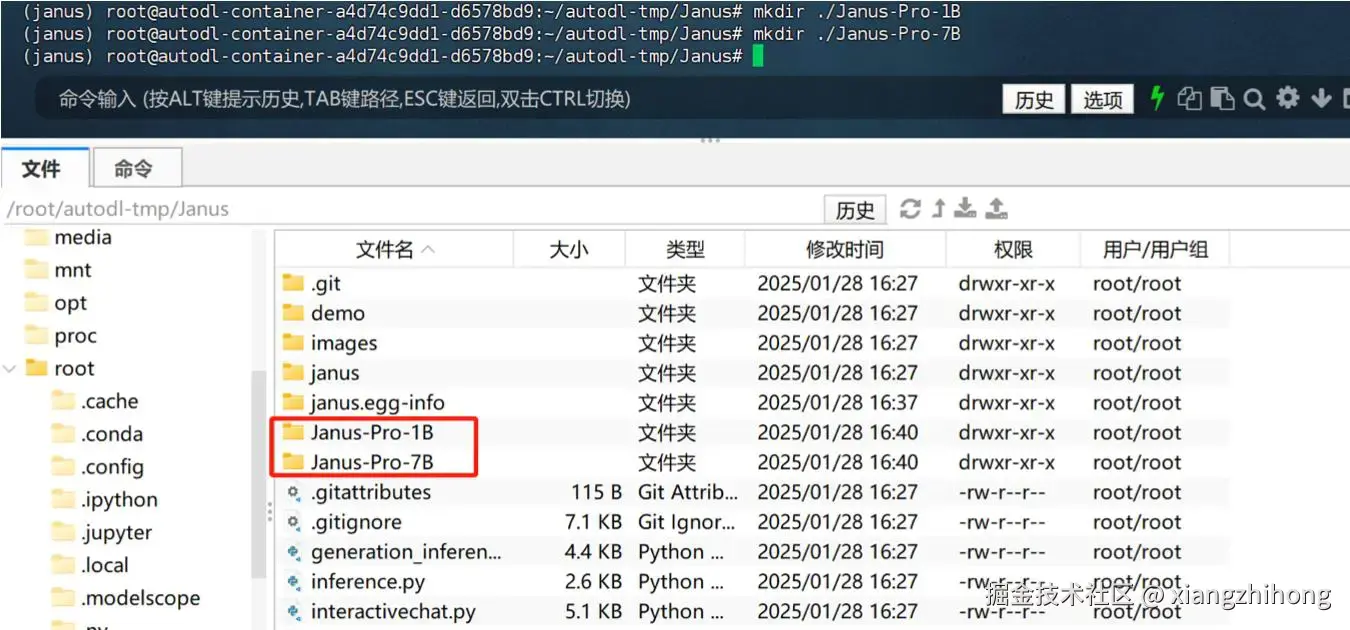This screenshot has width=1350, height=630.
Task: Open path 历史 button beside file path
Action: point(855,209)
